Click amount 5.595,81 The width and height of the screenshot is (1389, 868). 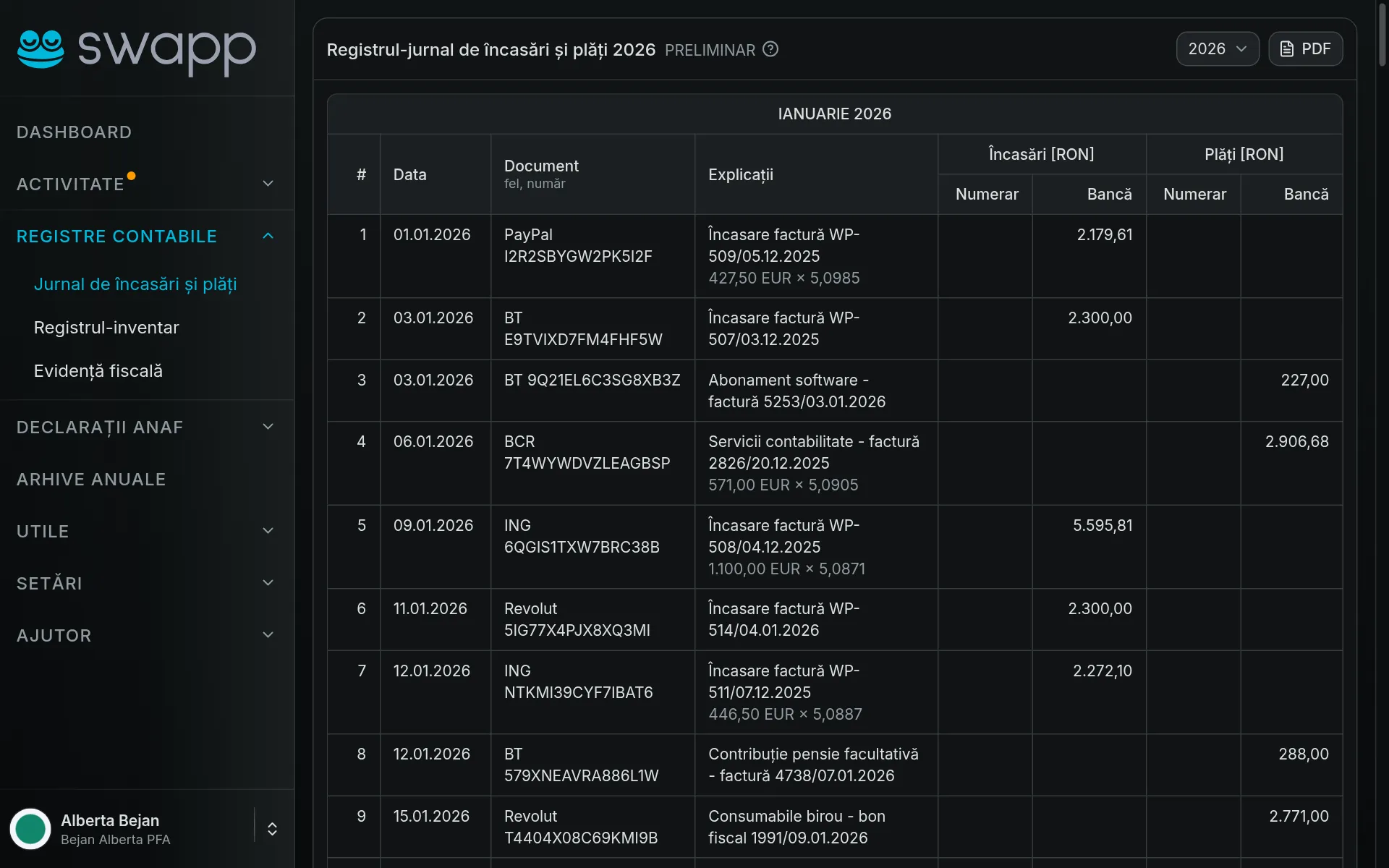[1103, 525]
